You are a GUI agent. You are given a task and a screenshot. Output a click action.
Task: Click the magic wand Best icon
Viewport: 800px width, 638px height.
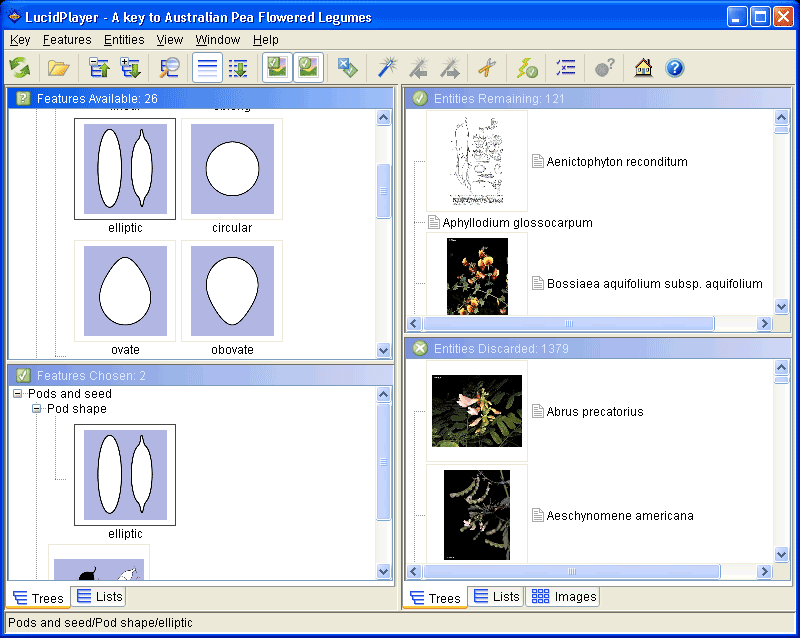click(387, 68)
